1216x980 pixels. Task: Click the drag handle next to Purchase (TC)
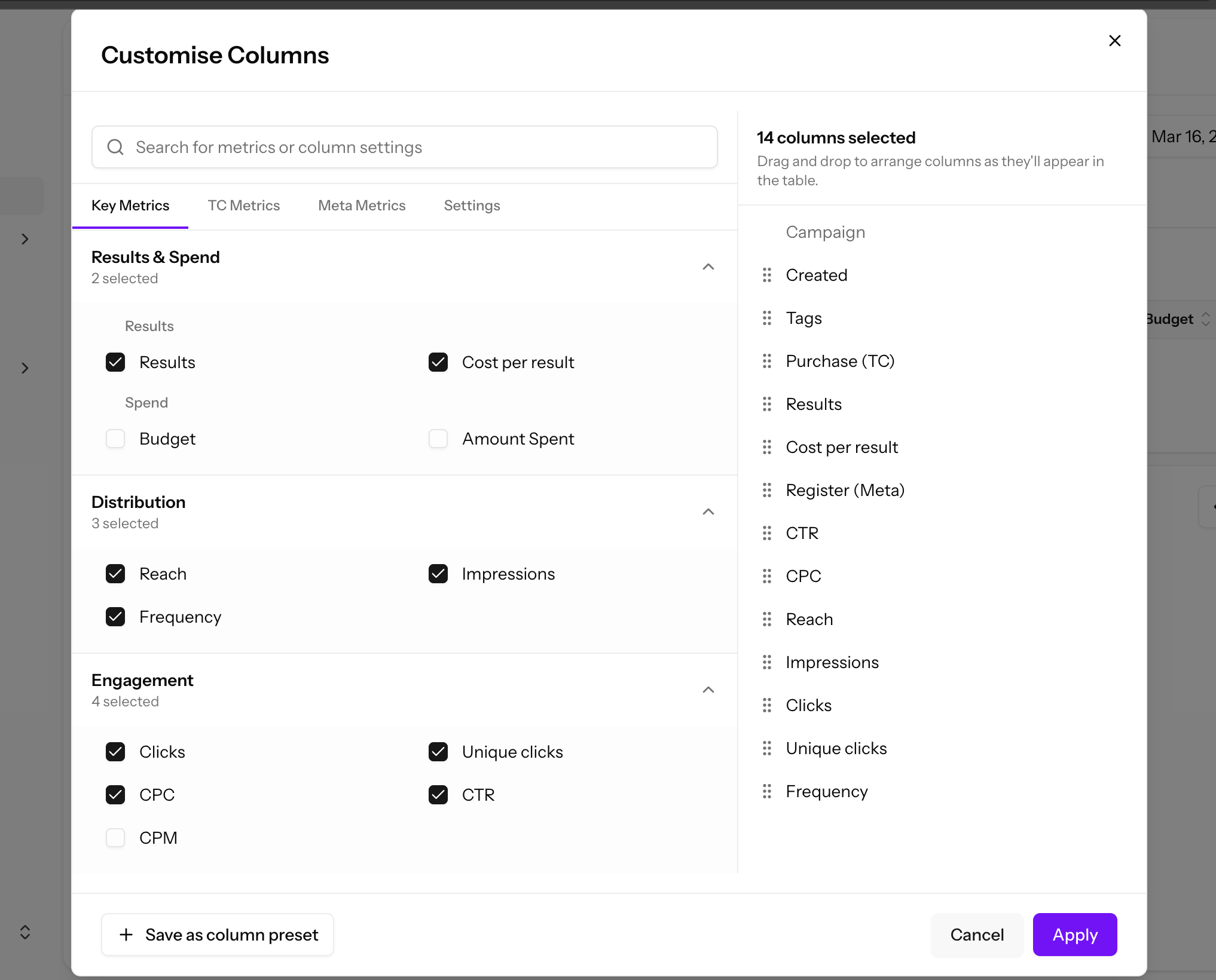[767, 361]
